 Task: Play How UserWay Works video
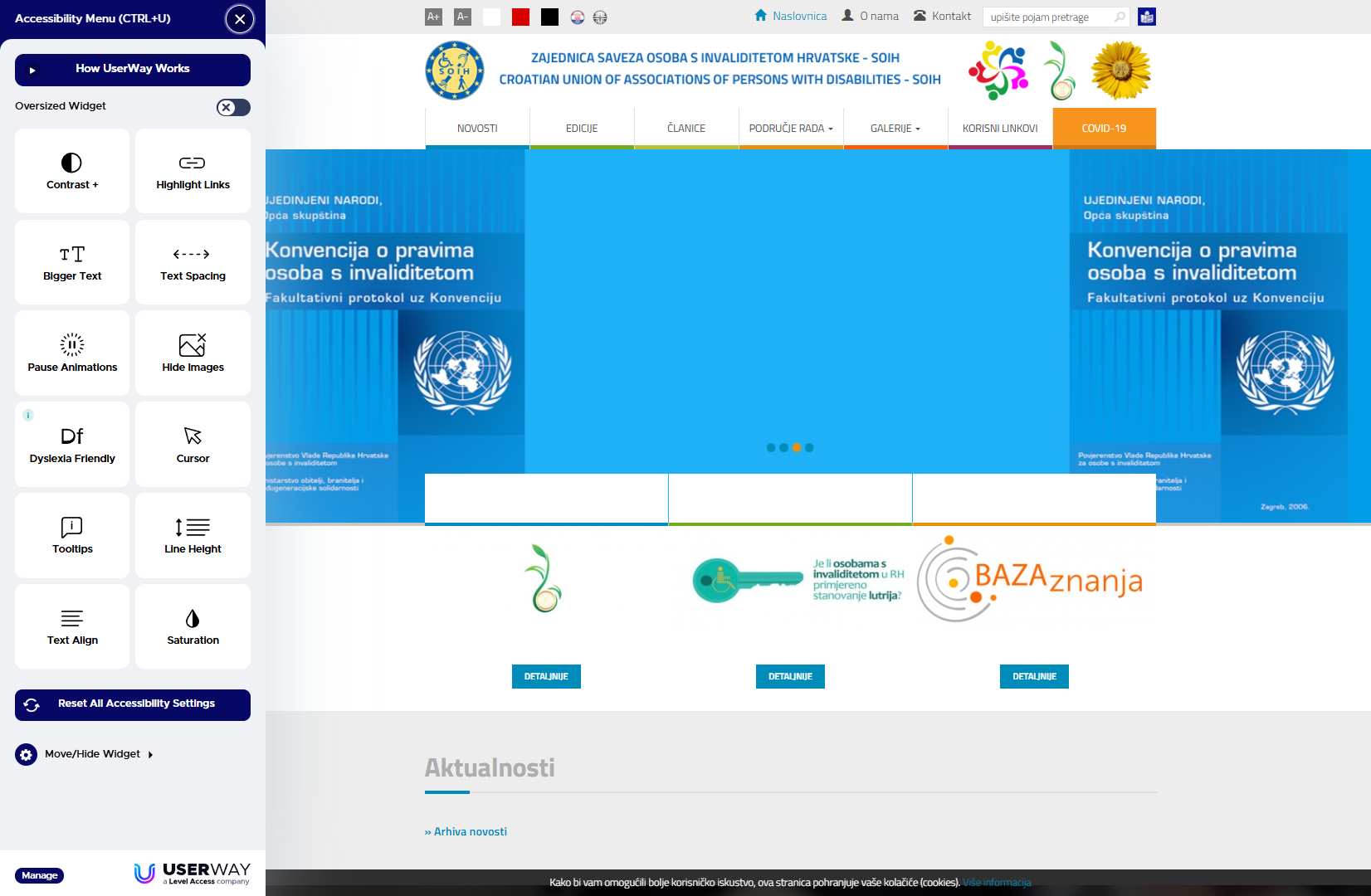coord(133,70)
